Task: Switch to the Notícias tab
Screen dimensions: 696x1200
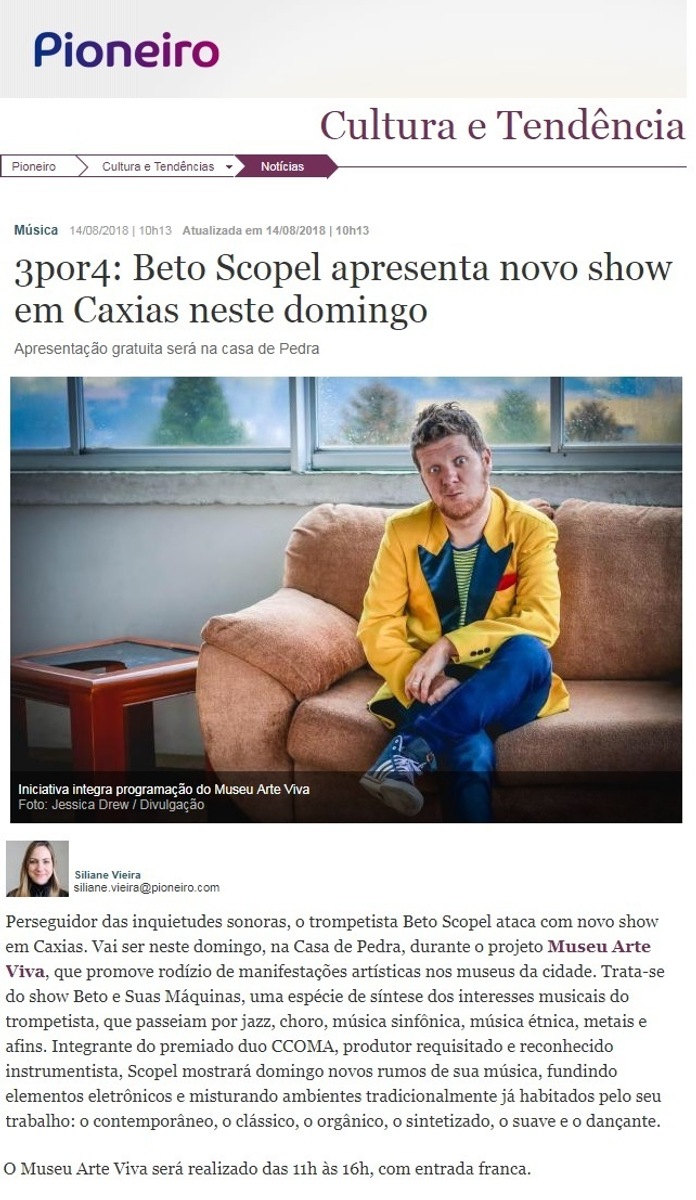Action: click(x=282, y=166)
